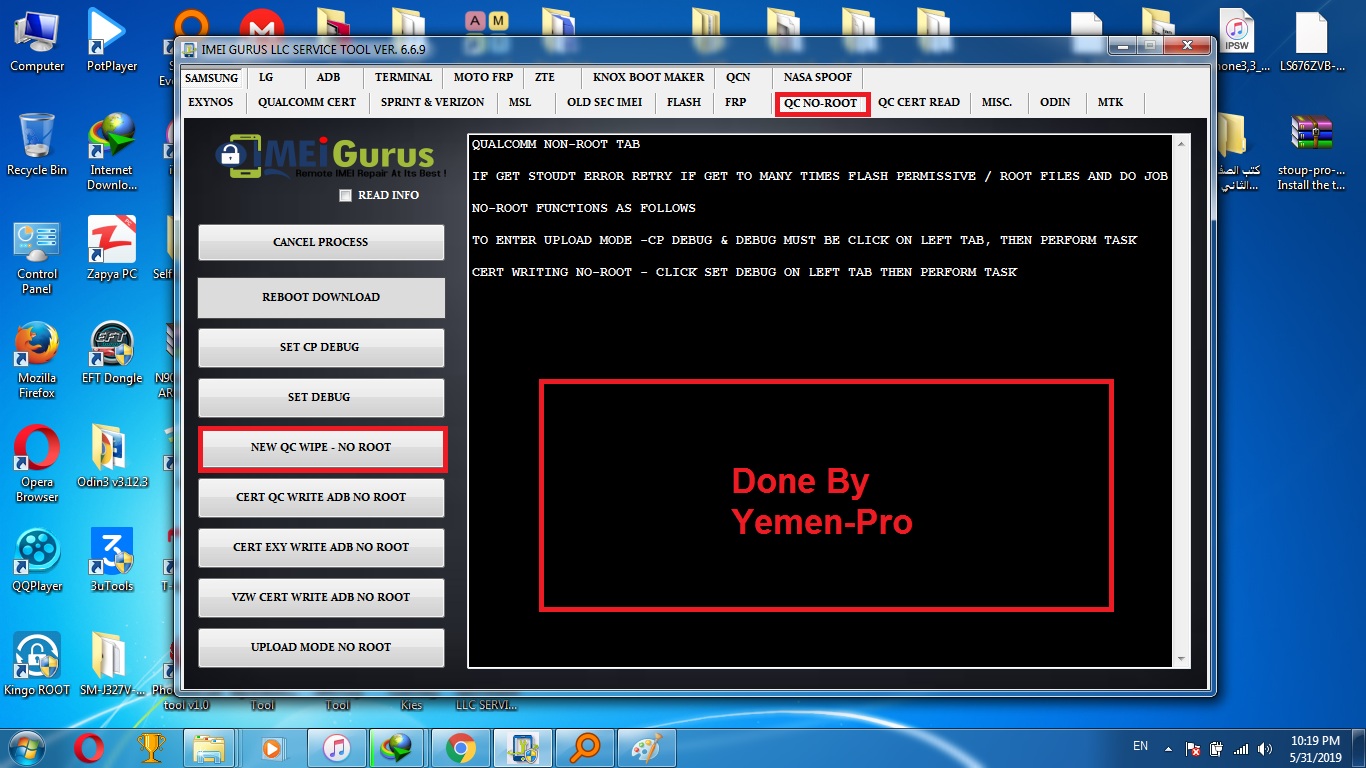Run NEW QC WIPE - NO ROOT
The image size is (1366, 768).
(x=321, y=447)
